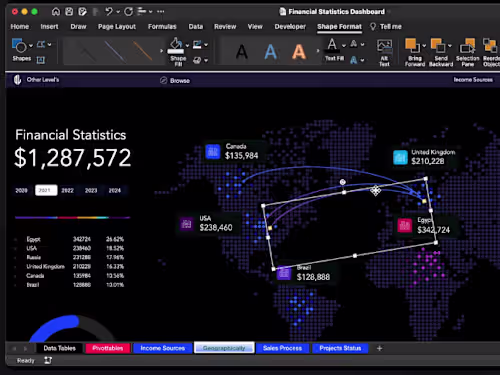Select year 2023 in the year selector
Viewport: 500px width, 375px height.
(91, 190)
